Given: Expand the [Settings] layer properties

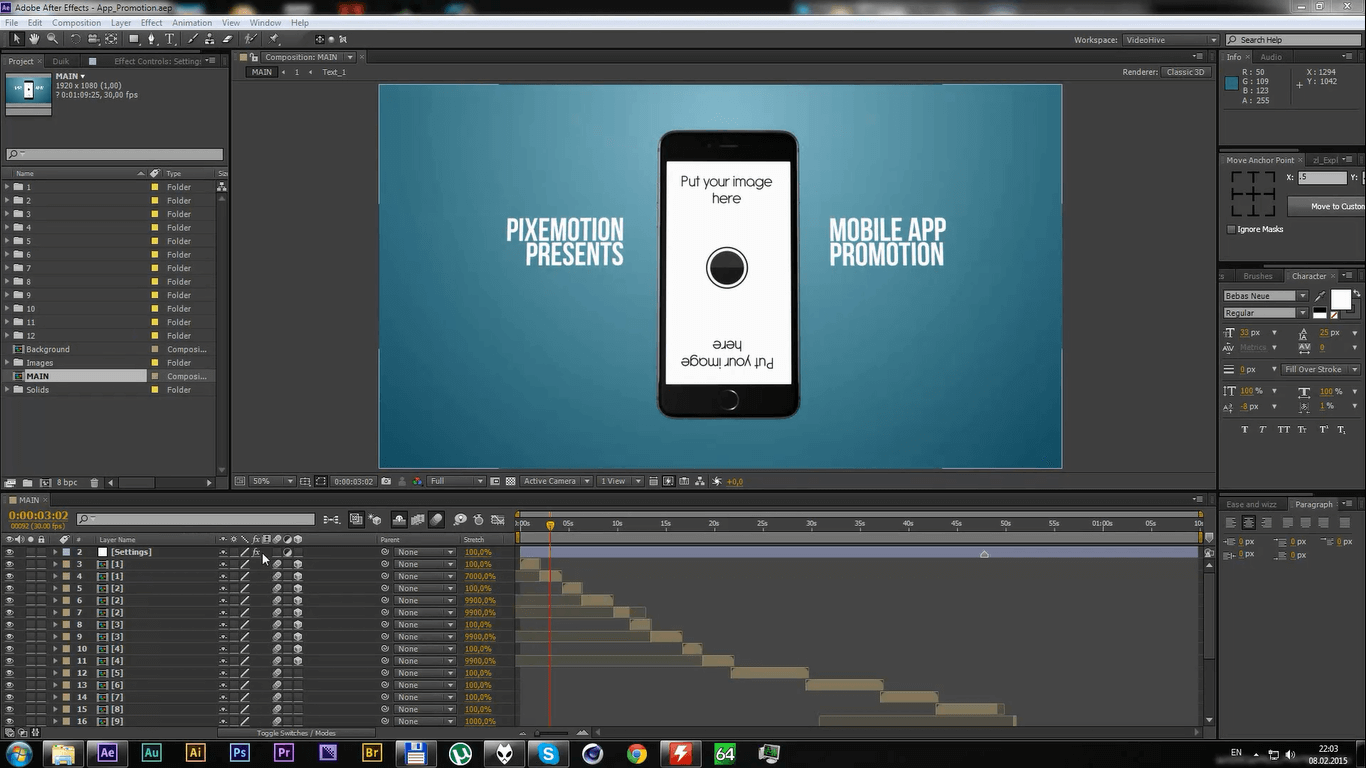Looking at the screenshot, I should click(56, 552).
